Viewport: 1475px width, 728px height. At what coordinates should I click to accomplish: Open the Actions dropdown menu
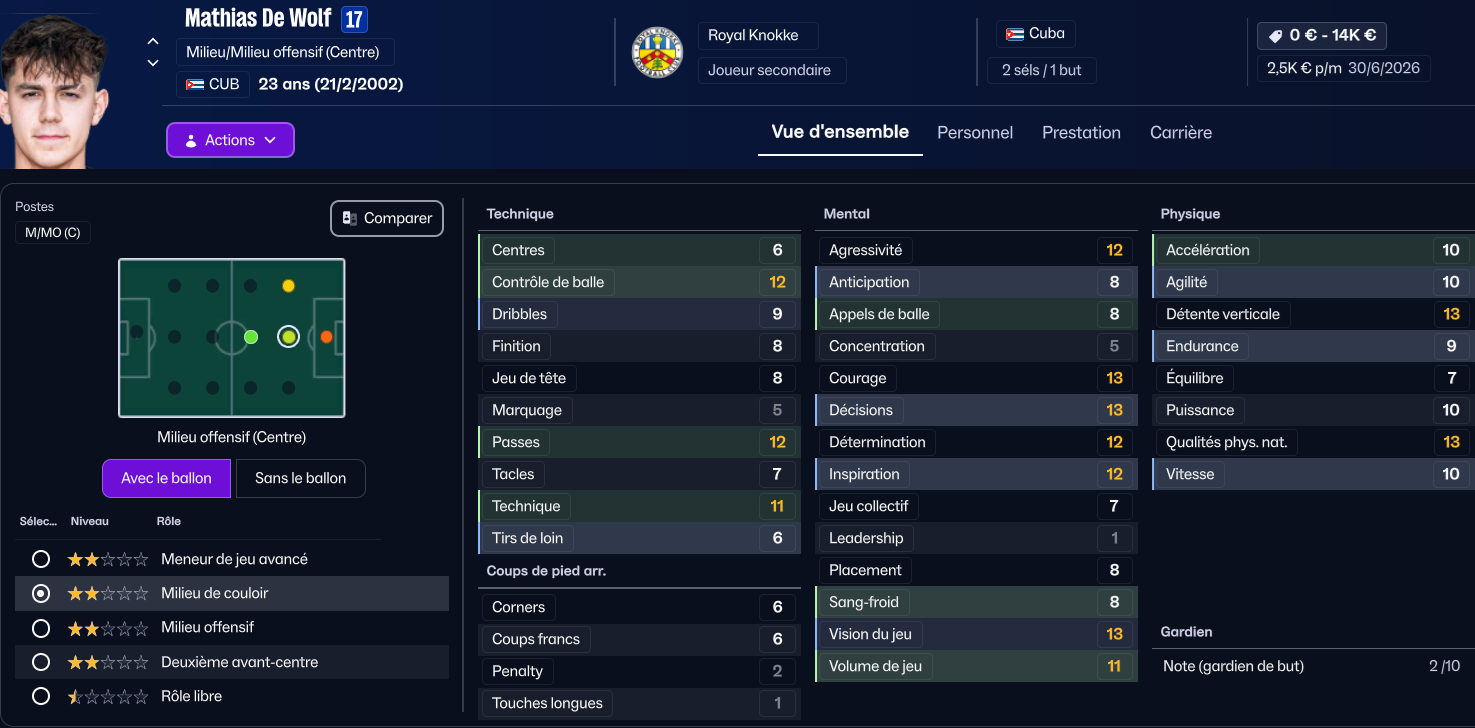(230, 140)
